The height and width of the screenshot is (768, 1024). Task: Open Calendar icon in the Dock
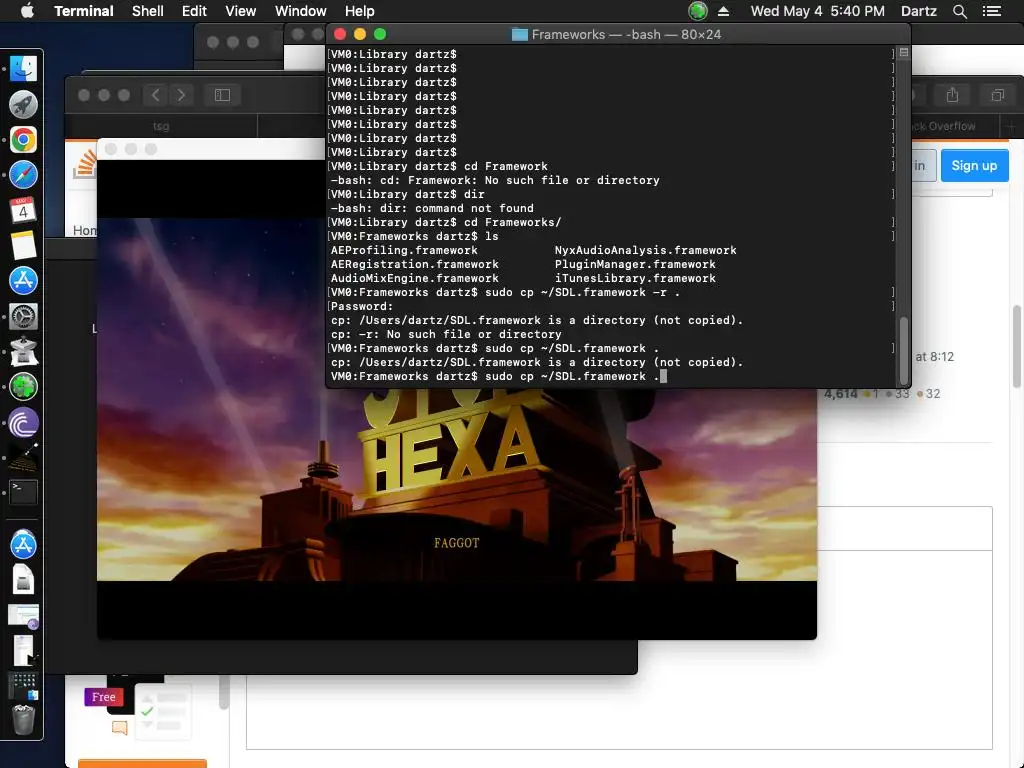(23, 210)
